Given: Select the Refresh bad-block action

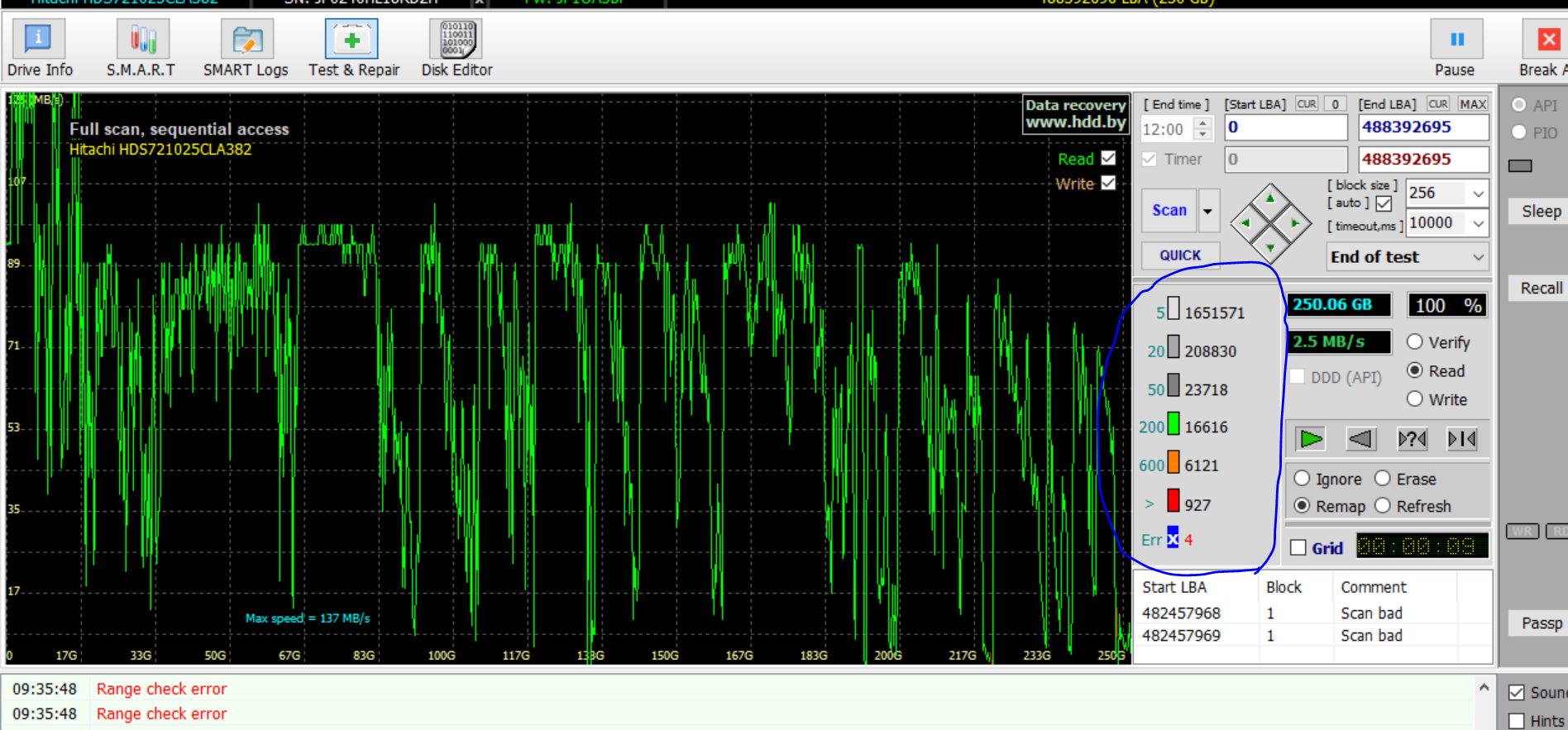Looking at the screenshot, I should (x=1383, y=505).
